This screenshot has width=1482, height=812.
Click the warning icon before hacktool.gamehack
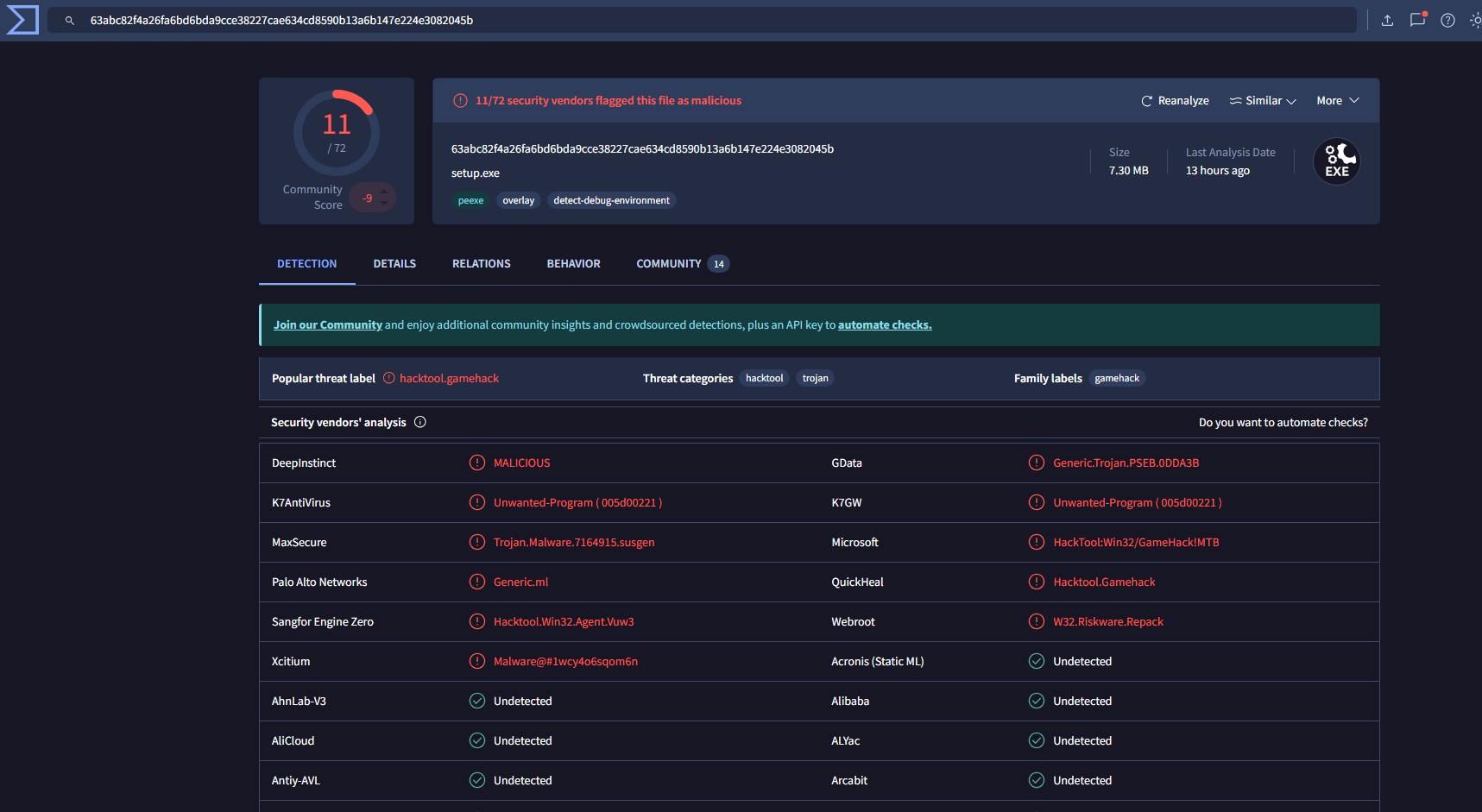coord(389,378)
